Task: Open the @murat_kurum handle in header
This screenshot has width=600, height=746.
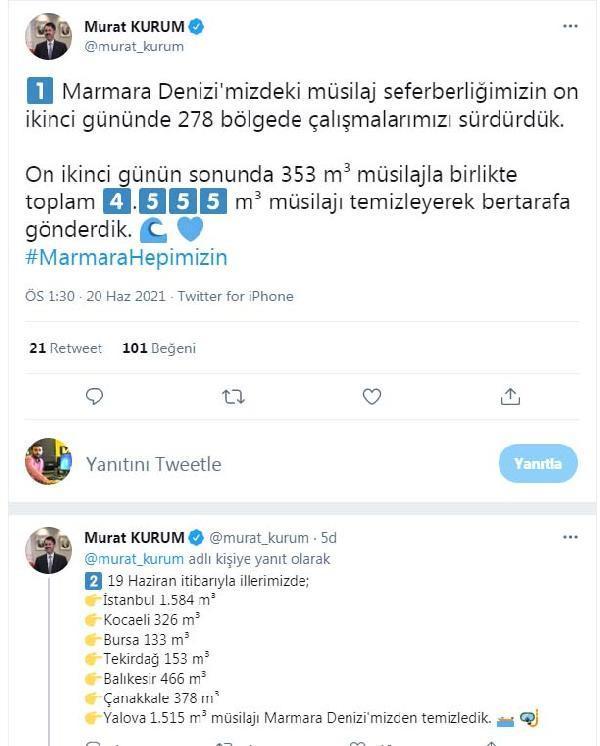Action: point(134,46)
